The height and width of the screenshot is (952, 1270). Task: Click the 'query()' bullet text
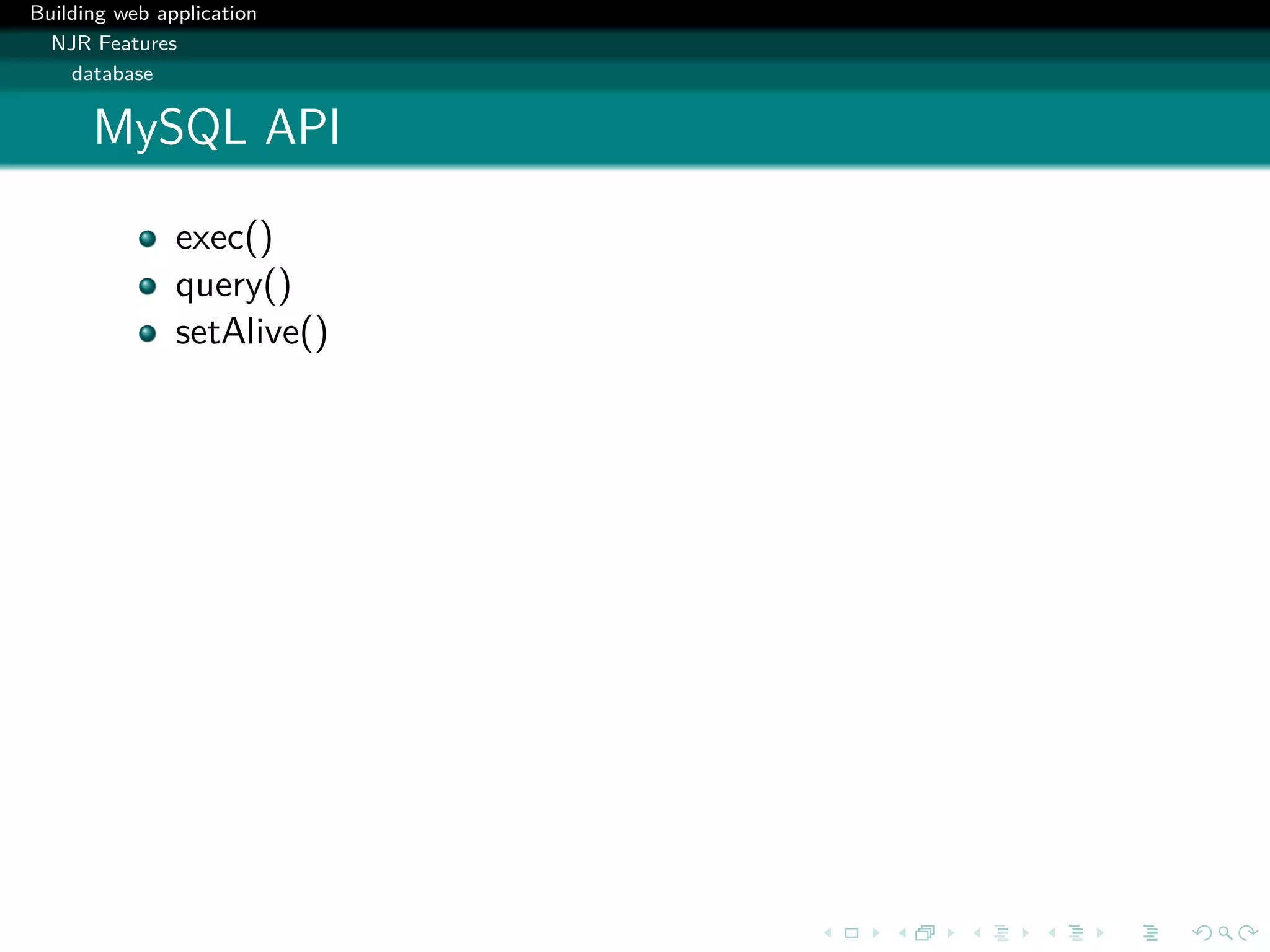tap(233, 286)
